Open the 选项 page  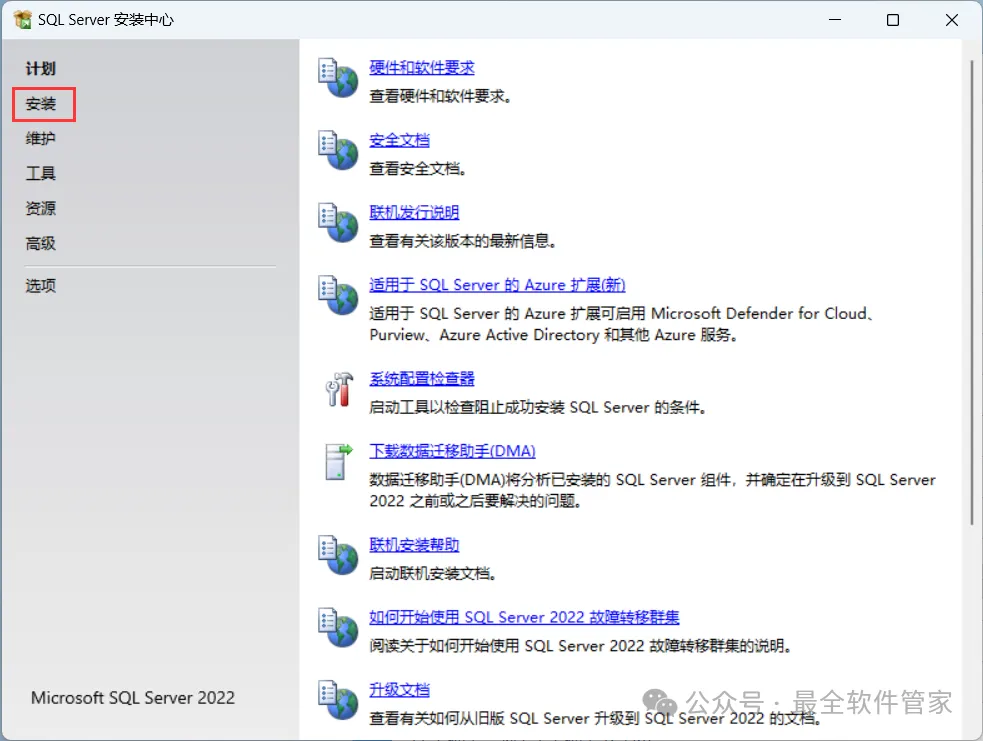pos(41,286)
